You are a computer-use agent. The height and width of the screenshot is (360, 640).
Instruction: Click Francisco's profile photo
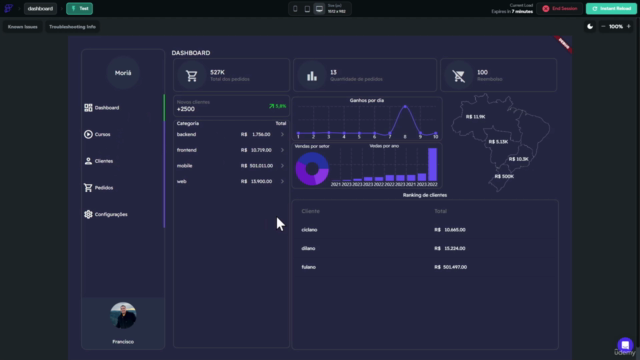pyautogui.click(x=123, y=316)
